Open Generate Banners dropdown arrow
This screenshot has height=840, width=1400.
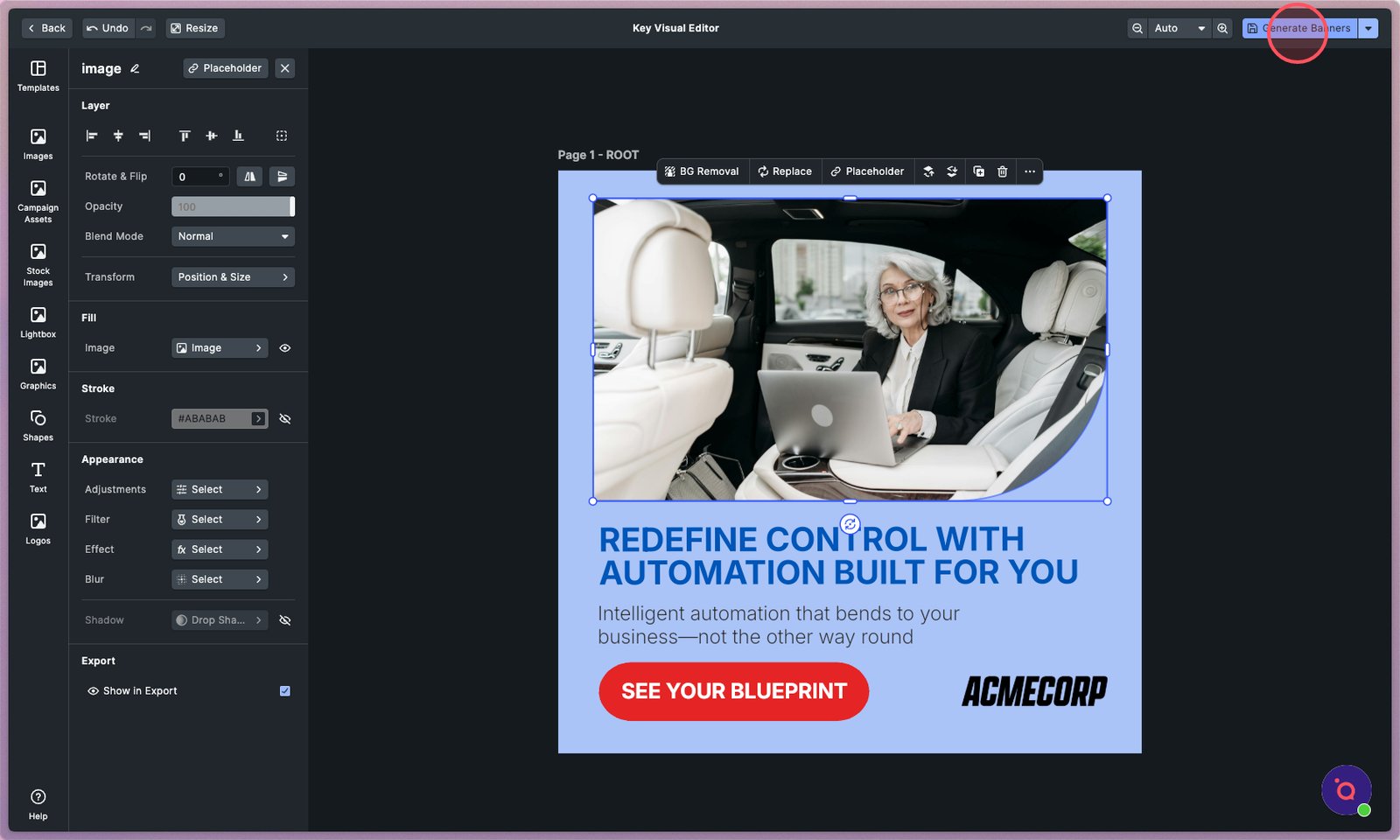1368,28
